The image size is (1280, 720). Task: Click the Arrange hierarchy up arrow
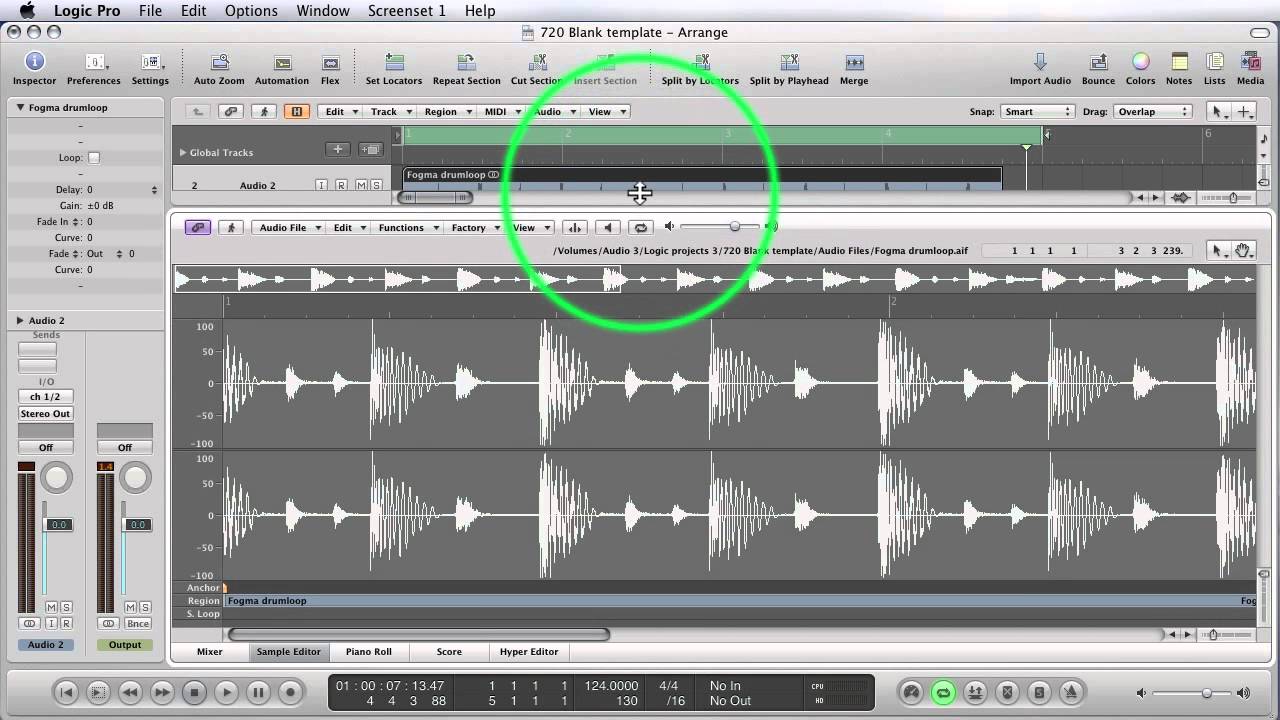[x=198, y=112]
